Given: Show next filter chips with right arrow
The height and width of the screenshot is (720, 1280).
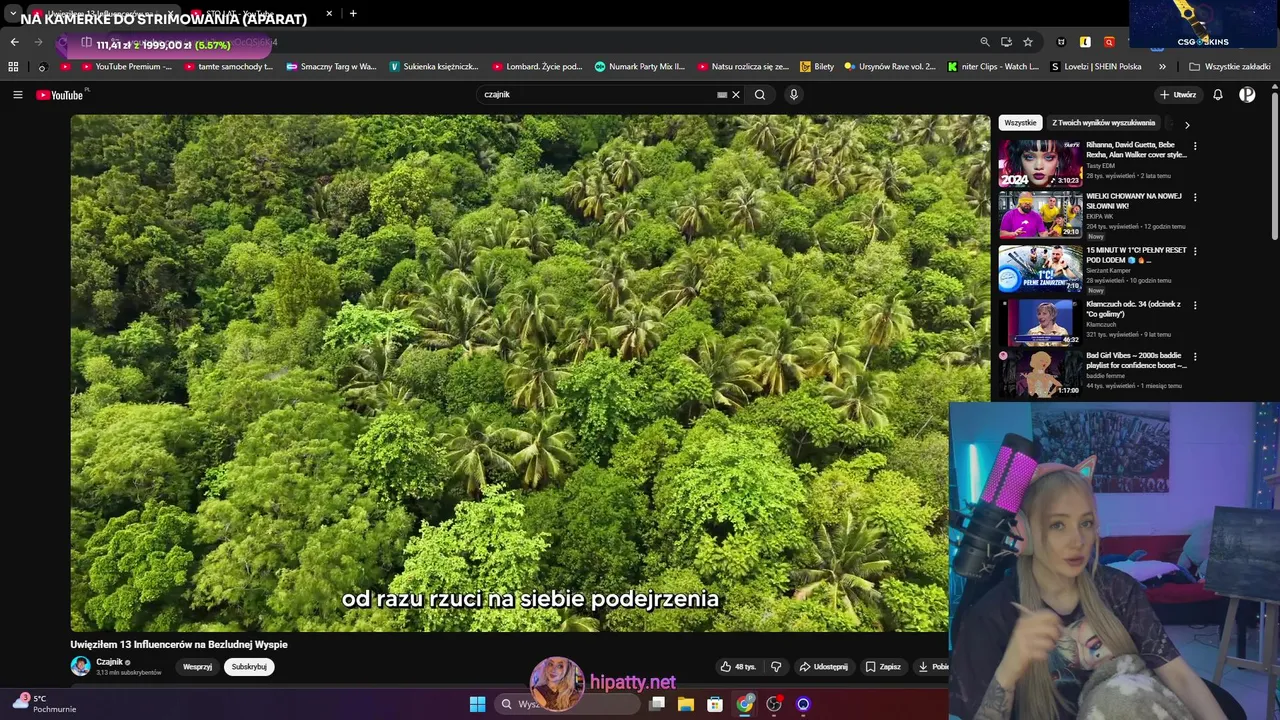Looking at the screenshot, I should pos(1187,125).
